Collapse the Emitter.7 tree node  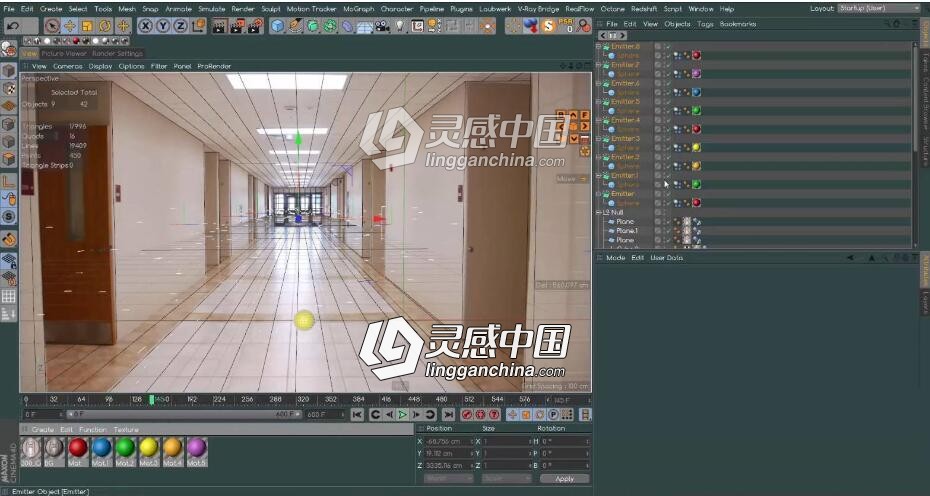tap(598, 65)
